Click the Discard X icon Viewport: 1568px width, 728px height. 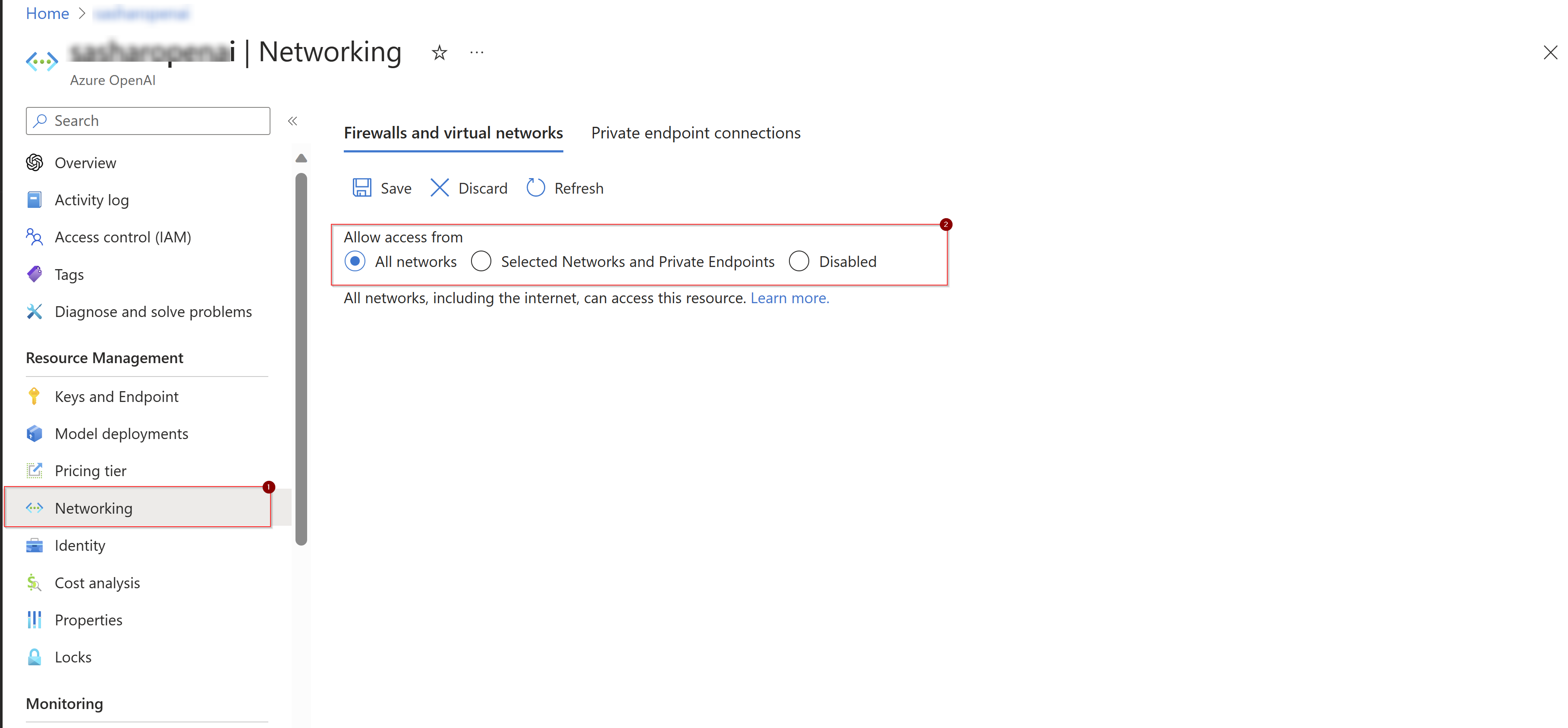coord(439,188)
